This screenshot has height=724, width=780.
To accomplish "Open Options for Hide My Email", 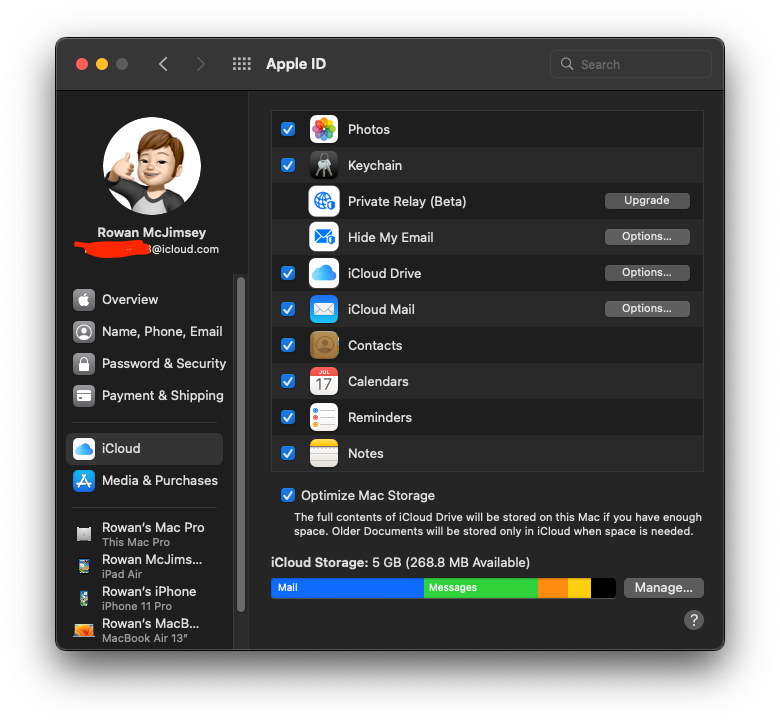I will click(x=647, y=236).
